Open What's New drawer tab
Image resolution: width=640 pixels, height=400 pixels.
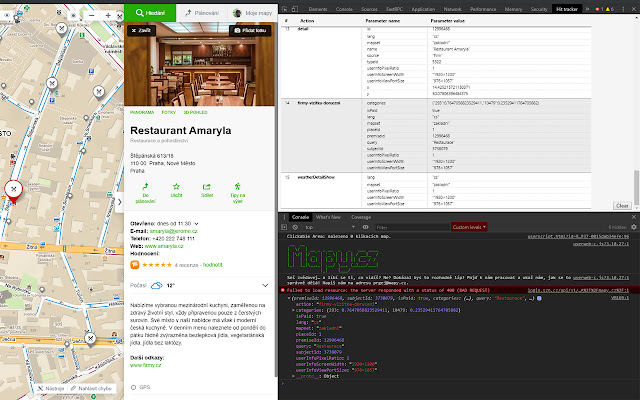[328, 217]
